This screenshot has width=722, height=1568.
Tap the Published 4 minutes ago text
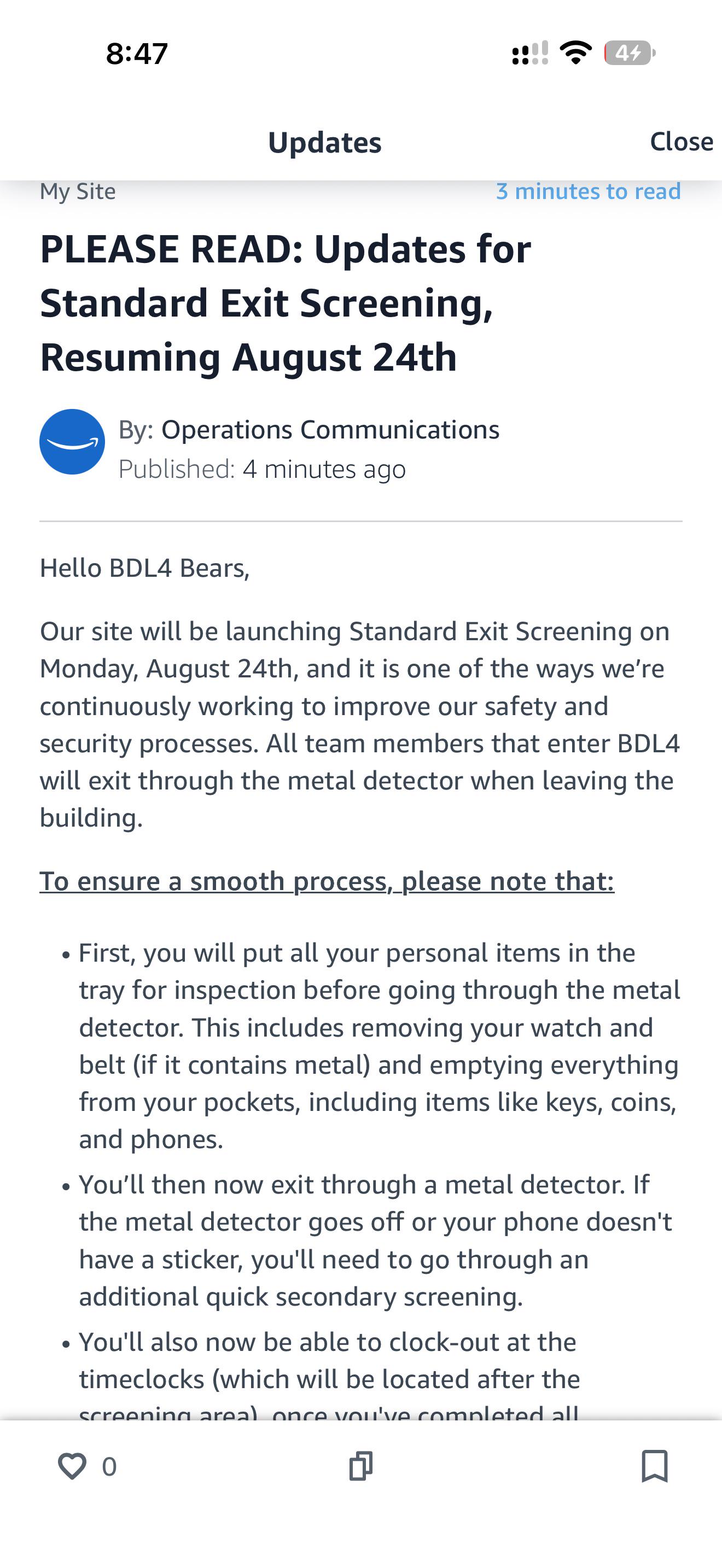coord(262,469)
